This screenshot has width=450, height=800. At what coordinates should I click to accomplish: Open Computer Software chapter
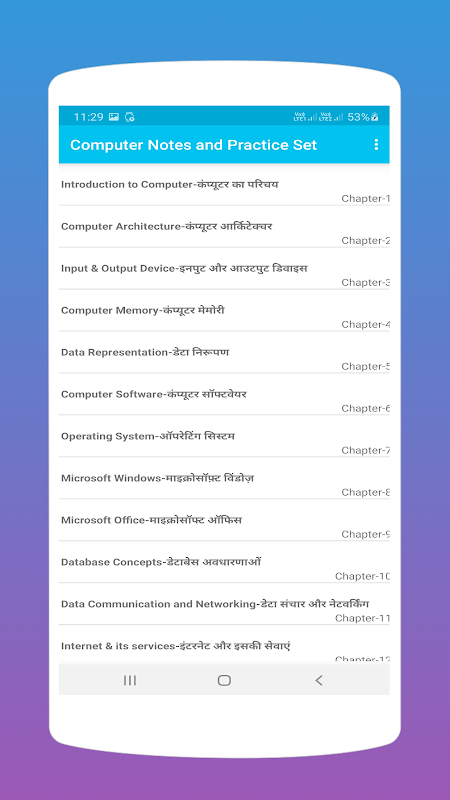[x=224, y=394]
